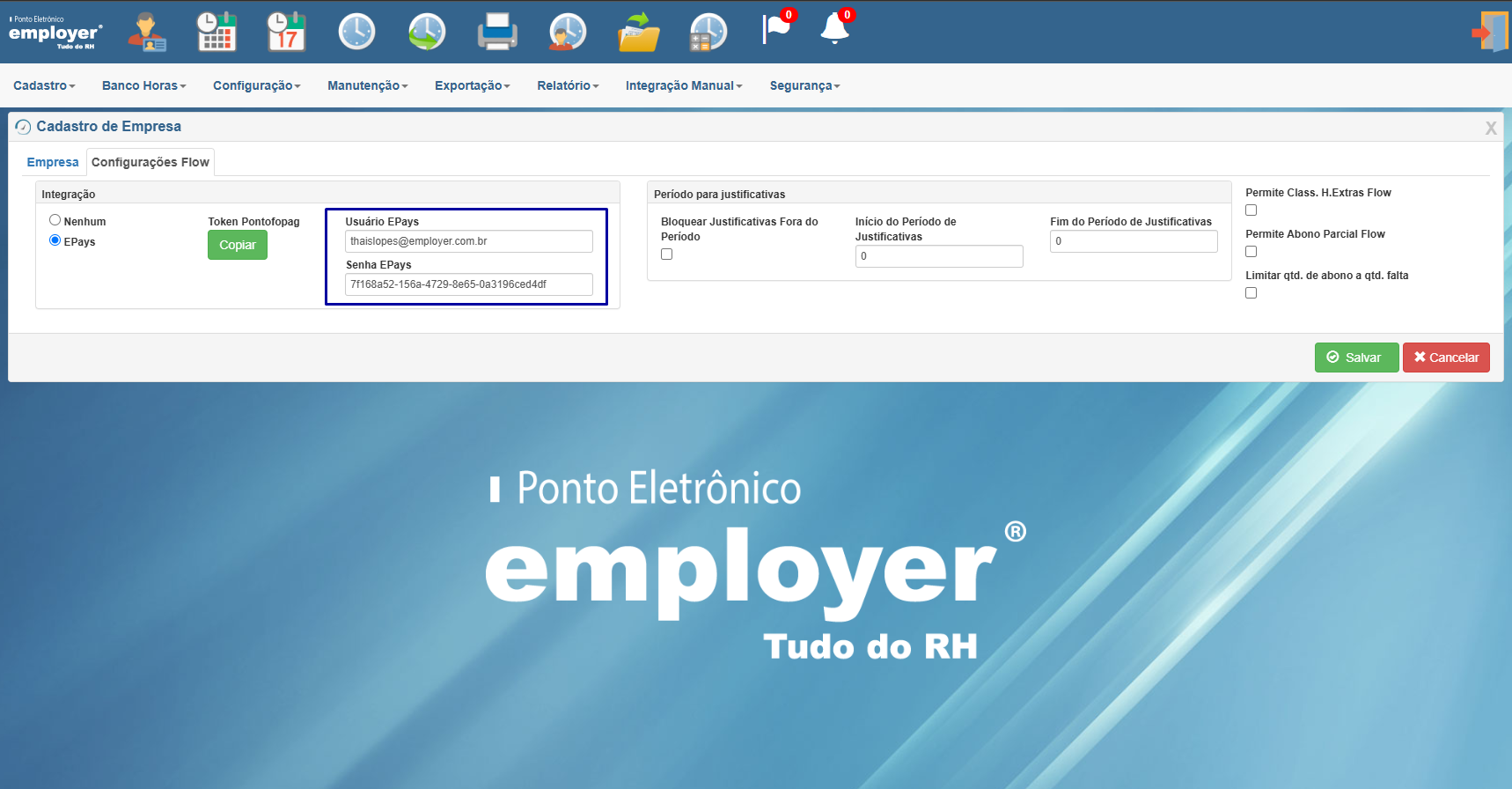Toggle Permite Abono Parcial Flow checkbox
1512x789 pixels.
[1251, 252]
